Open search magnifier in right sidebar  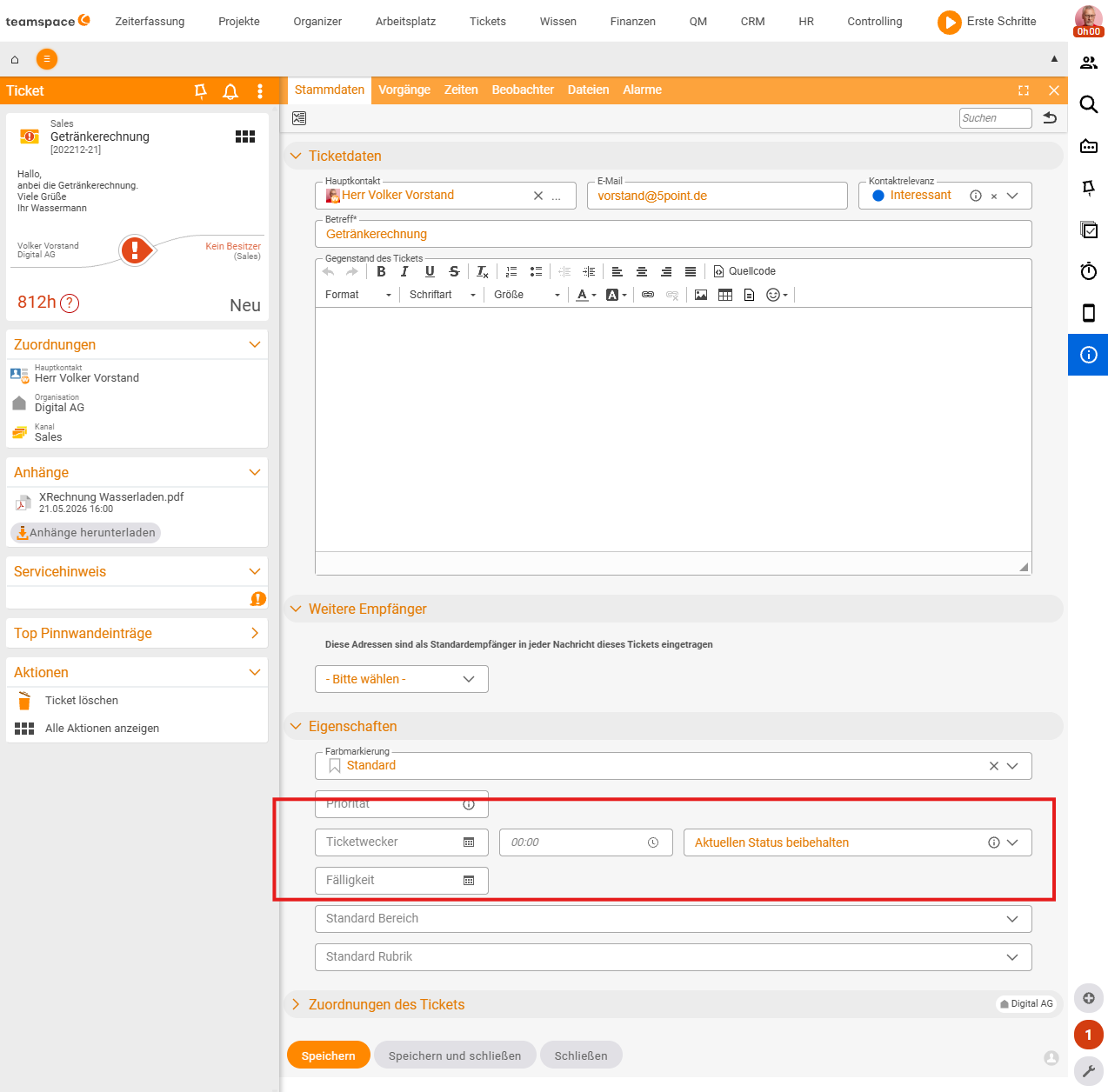(x=1089, y=104)
